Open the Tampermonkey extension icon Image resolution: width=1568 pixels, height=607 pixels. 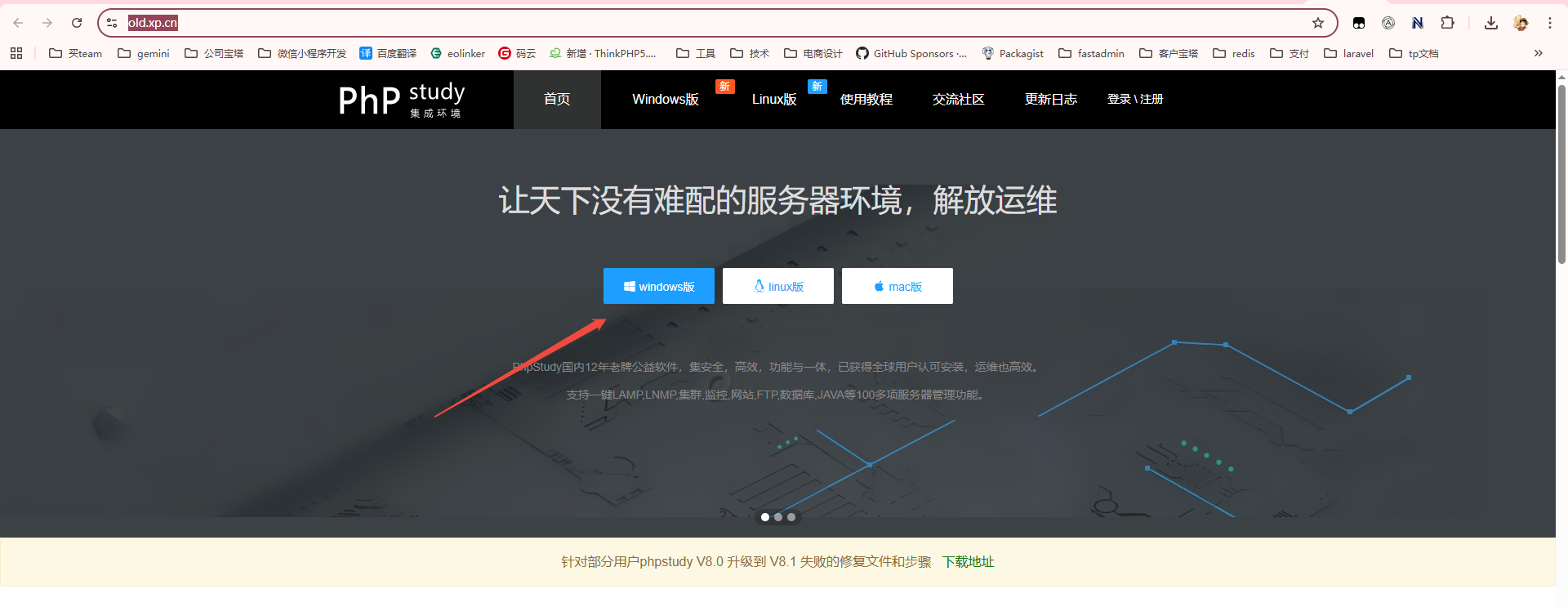point(1359,23)
